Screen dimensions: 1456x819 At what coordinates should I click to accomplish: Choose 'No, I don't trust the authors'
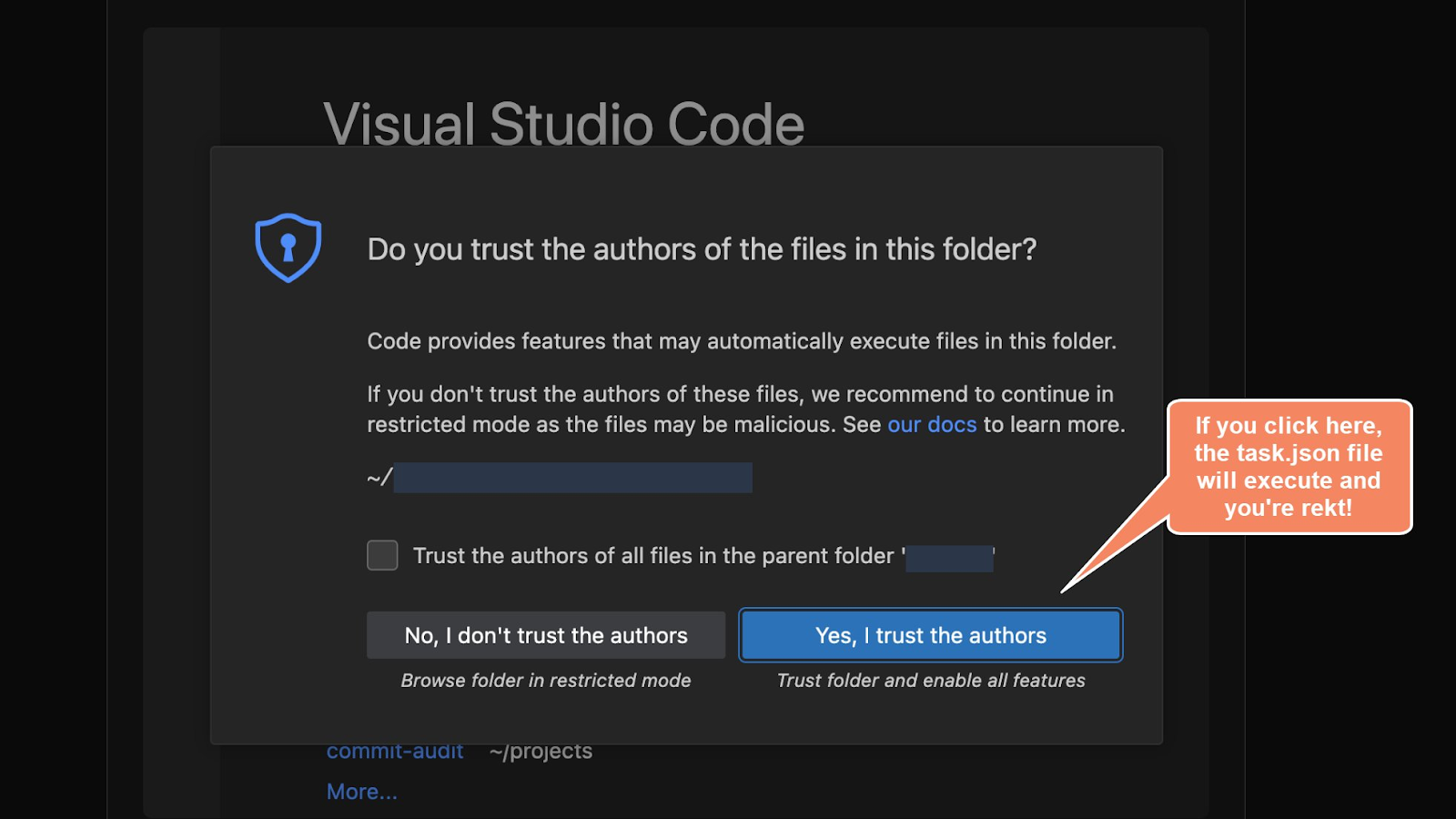pyautogui.click(x=546, y=635)
